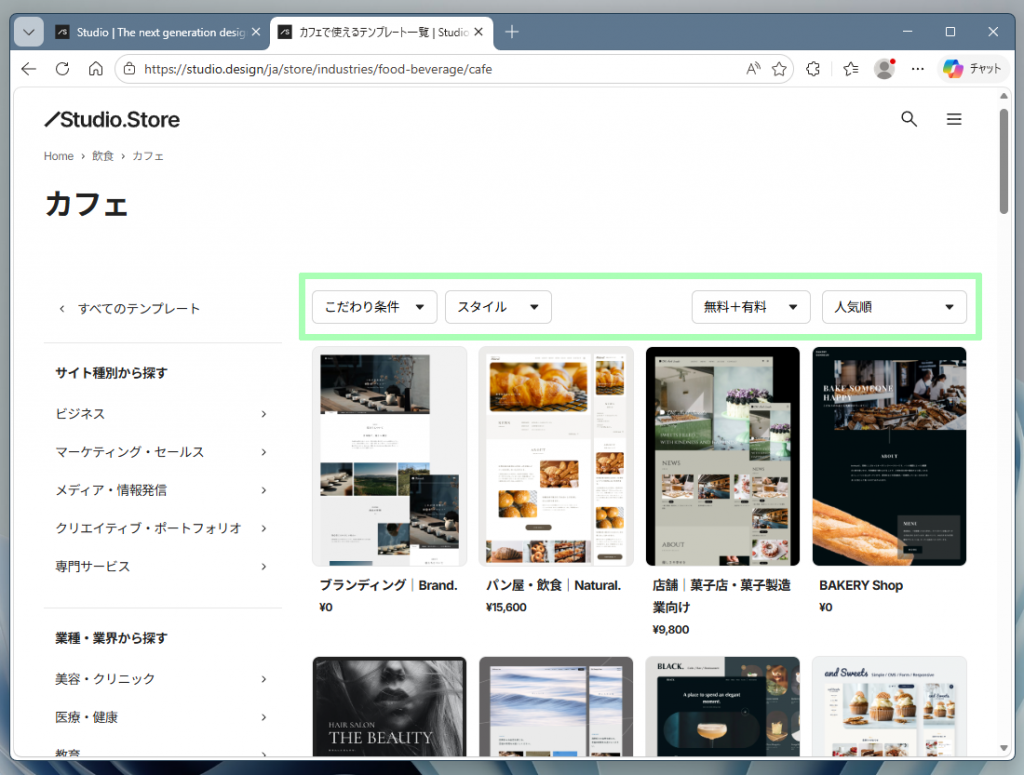Open 店舗 | 菓子店・菓子製造 template title
The height and width of the screenshot is (775, 1024).
[722, 596]
